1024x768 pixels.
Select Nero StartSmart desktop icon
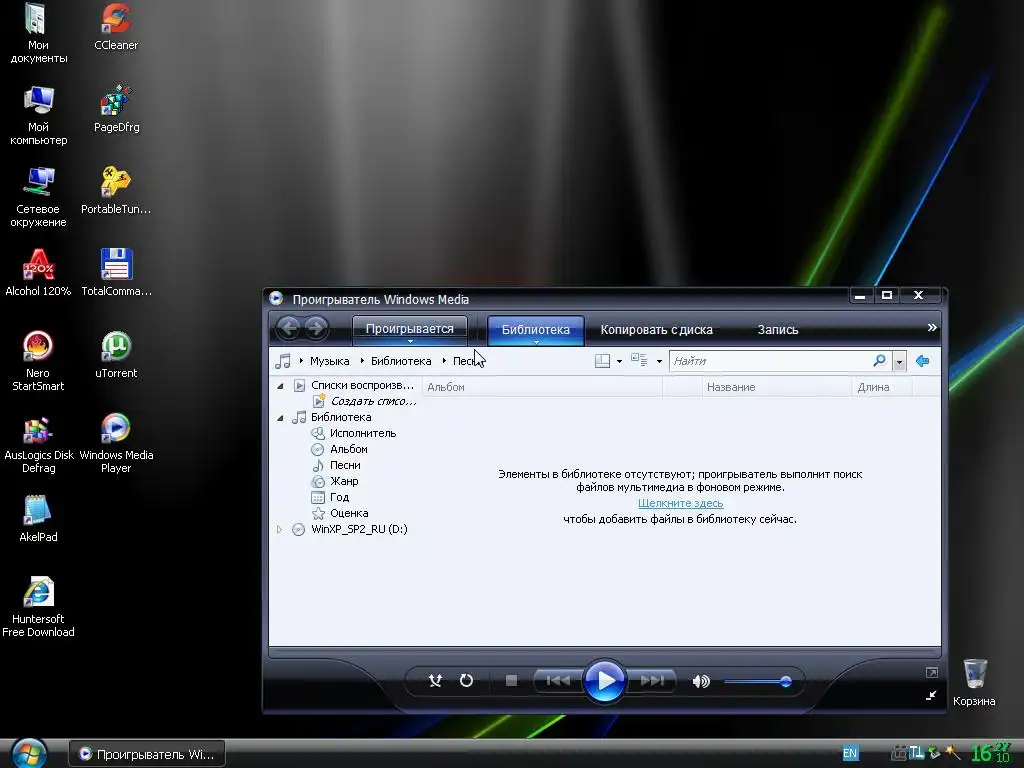point(38,361)
